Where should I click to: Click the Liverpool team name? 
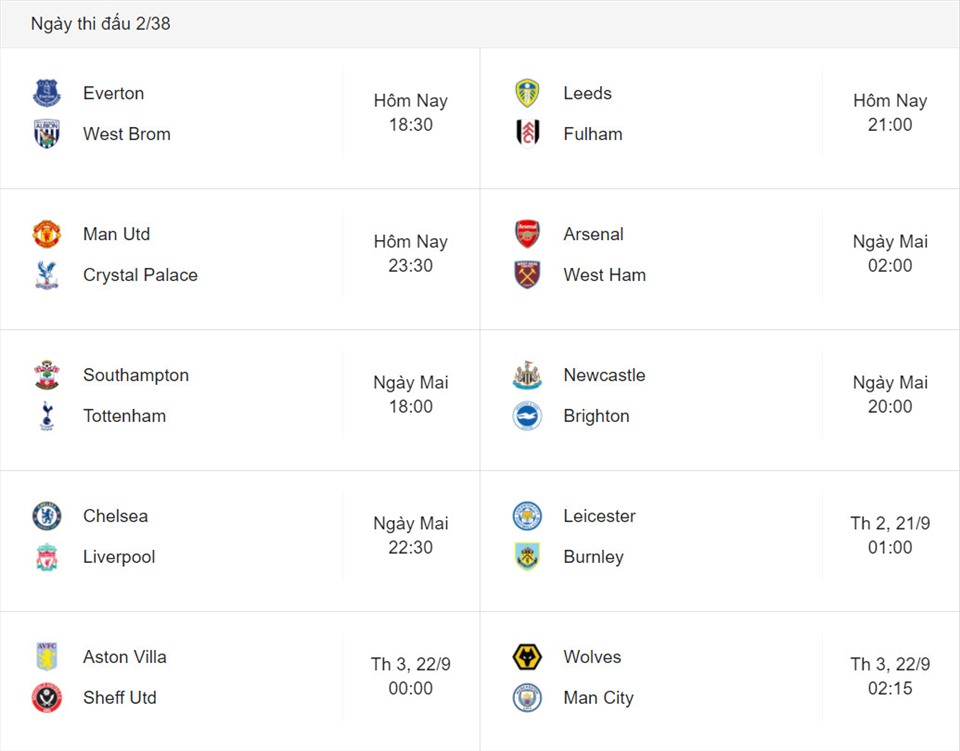tap(119, 557)
